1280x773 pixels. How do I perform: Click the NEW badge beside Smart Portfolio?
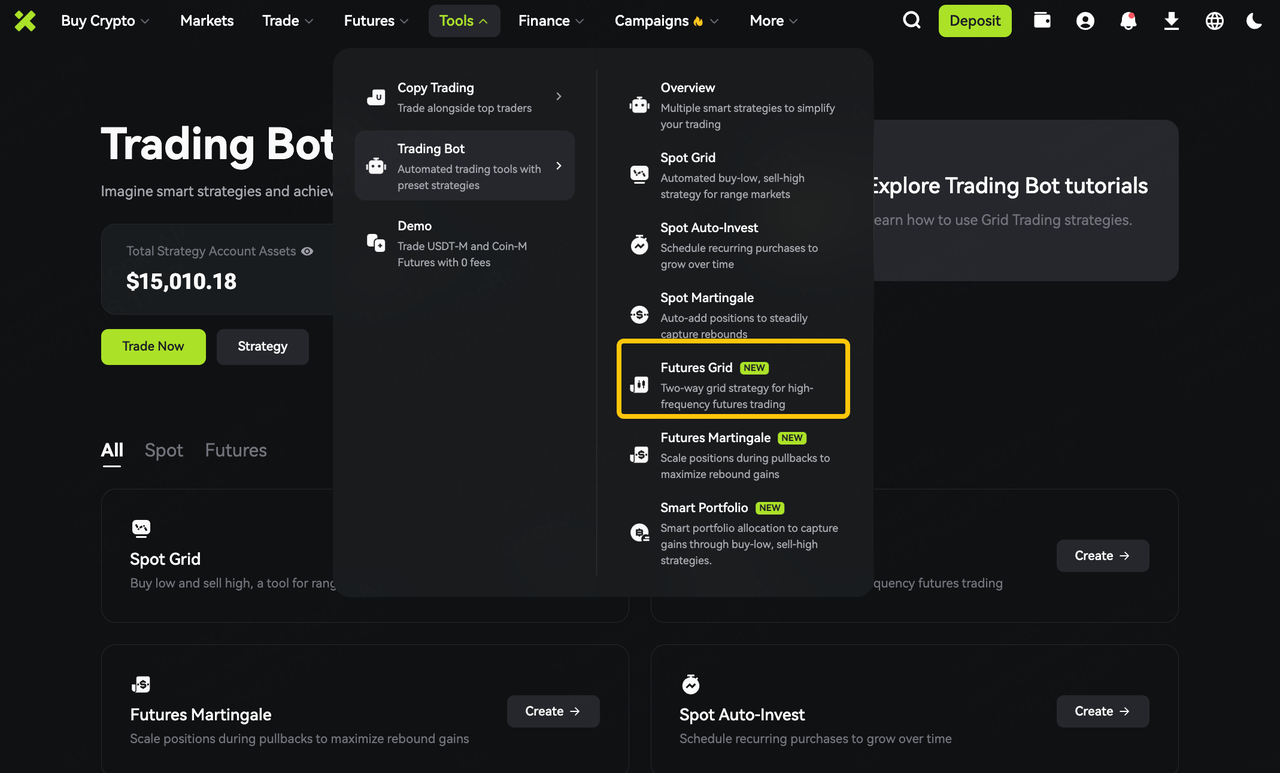pyautogui.click(x=770, y=508)
